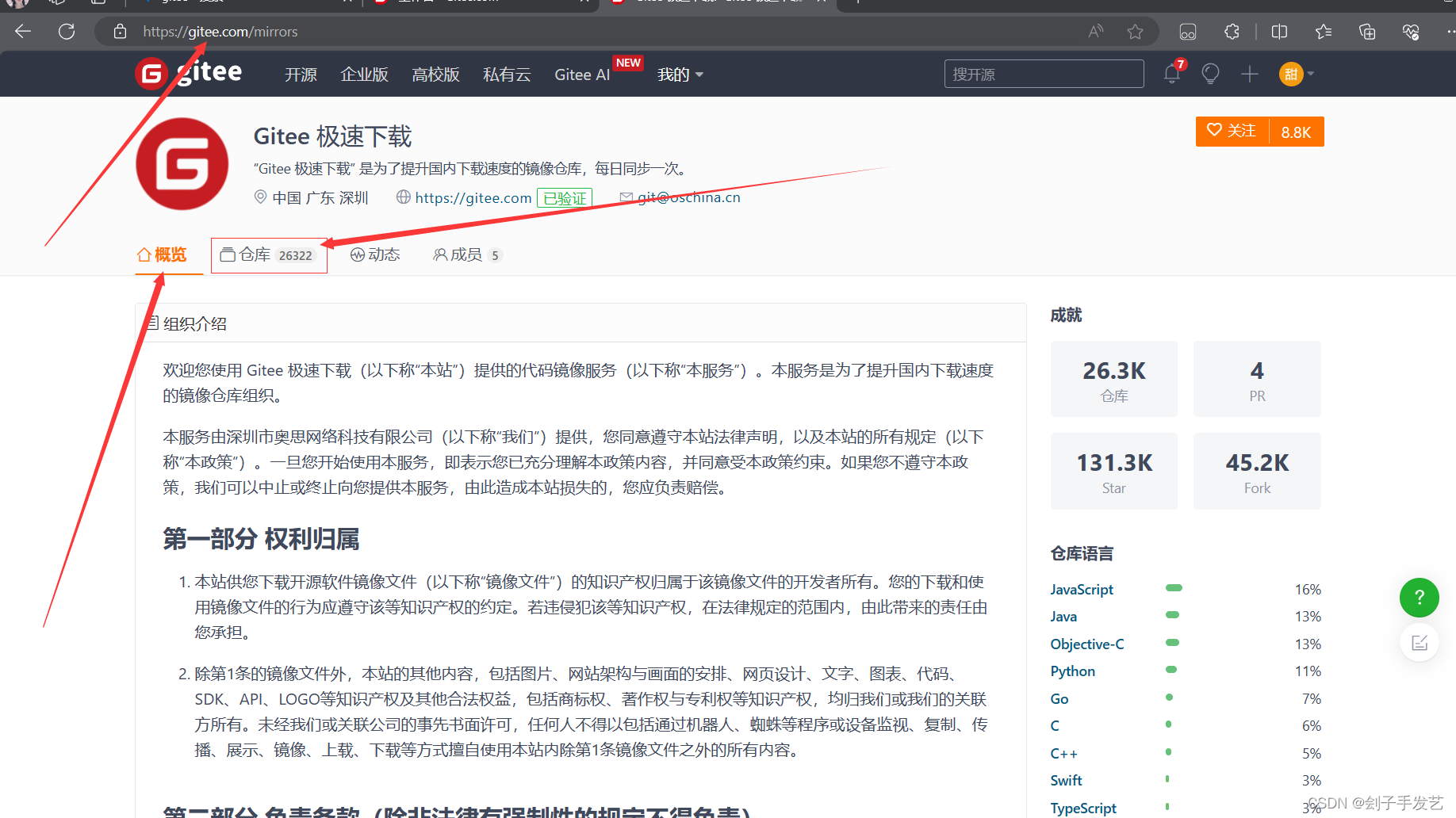Image resolution: width=1456 pixels, height=818 pixels.
Task: Open the Gitee AI menu item
Action: pyautogui.click(x=582, y=75)
